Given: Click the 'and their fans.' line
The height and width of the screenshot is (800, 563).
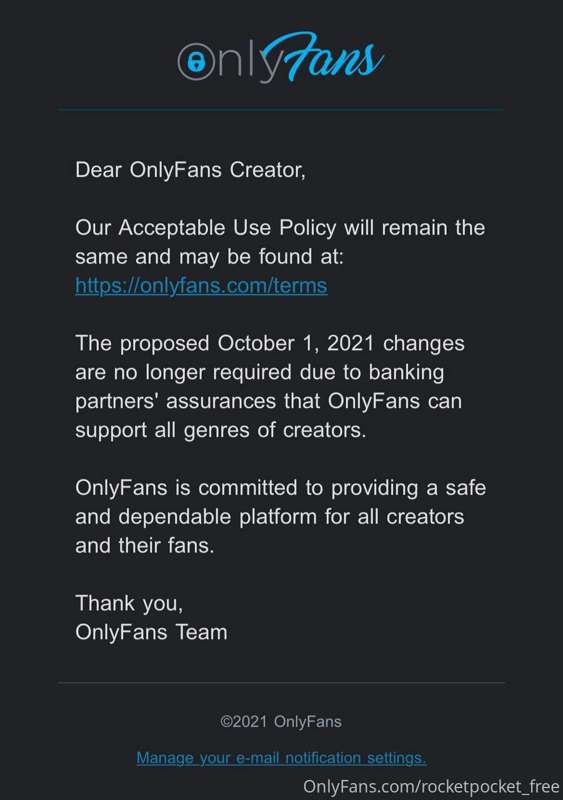Looking at the screenshot, I should 144,545.
